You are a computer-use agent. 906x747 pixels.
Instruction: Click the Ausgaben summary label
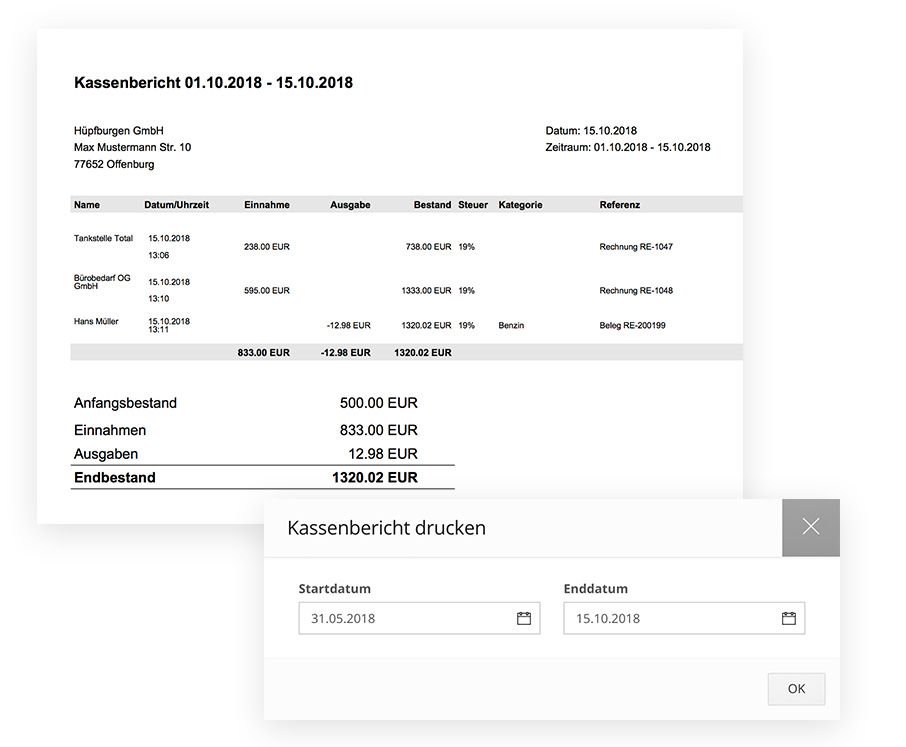106,454
